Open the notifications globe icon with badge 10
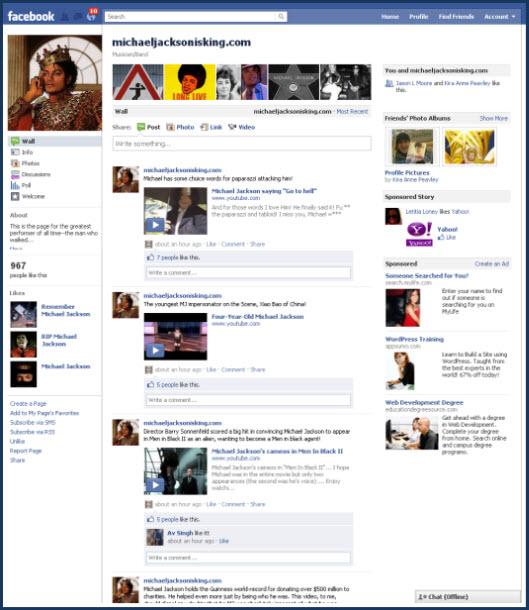Screen dimensions: 529x610 pyautogui.click(x=91, y=17)
